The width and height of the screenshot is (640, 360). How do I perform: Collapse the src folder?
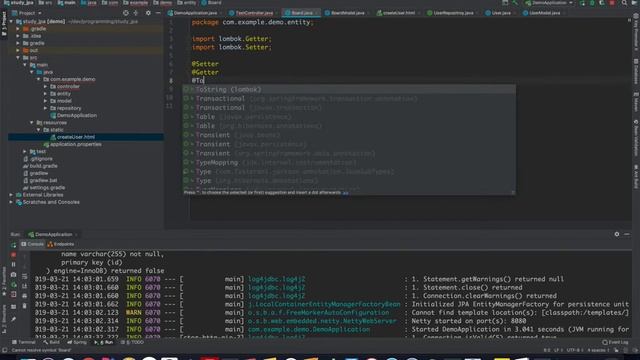tap(18, 58)
